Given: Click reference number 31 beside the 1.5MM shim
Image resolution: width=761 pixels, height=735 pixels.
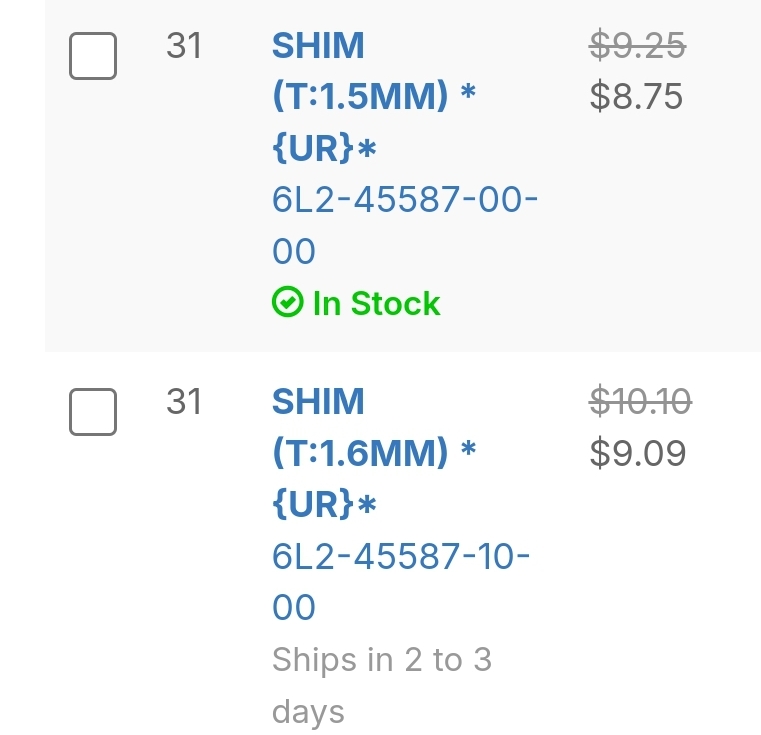Looking at the screenshot, I should click(x=184, y=46).
